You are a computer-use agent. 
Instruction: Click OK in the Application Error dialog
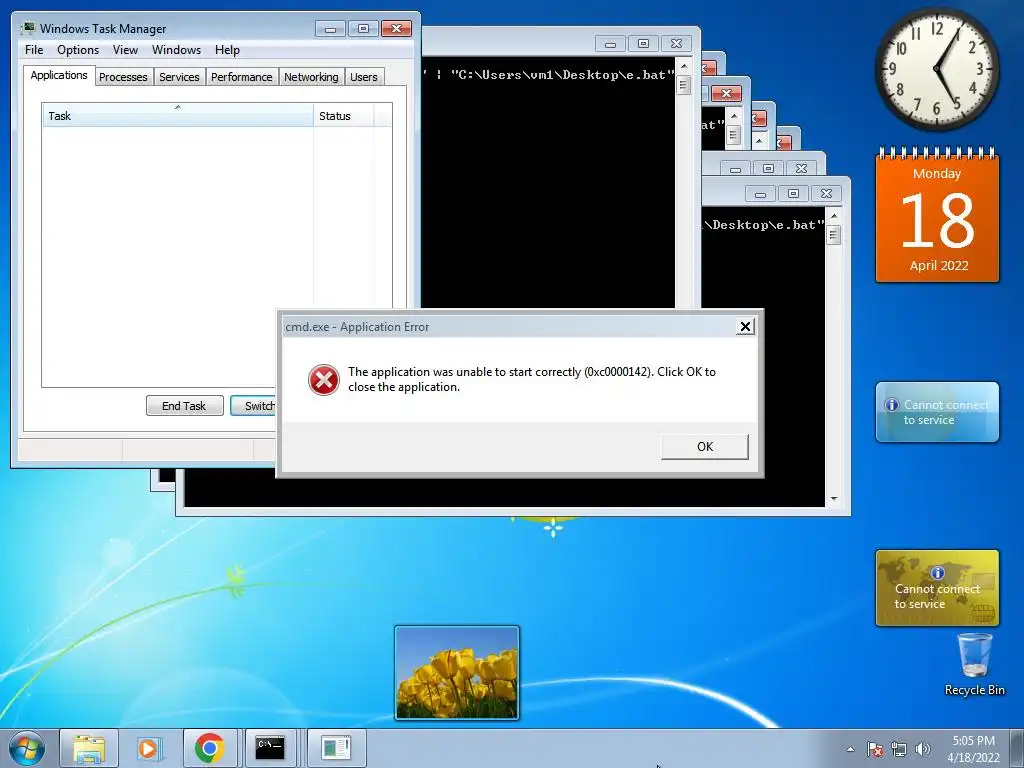tap(705, 447)
